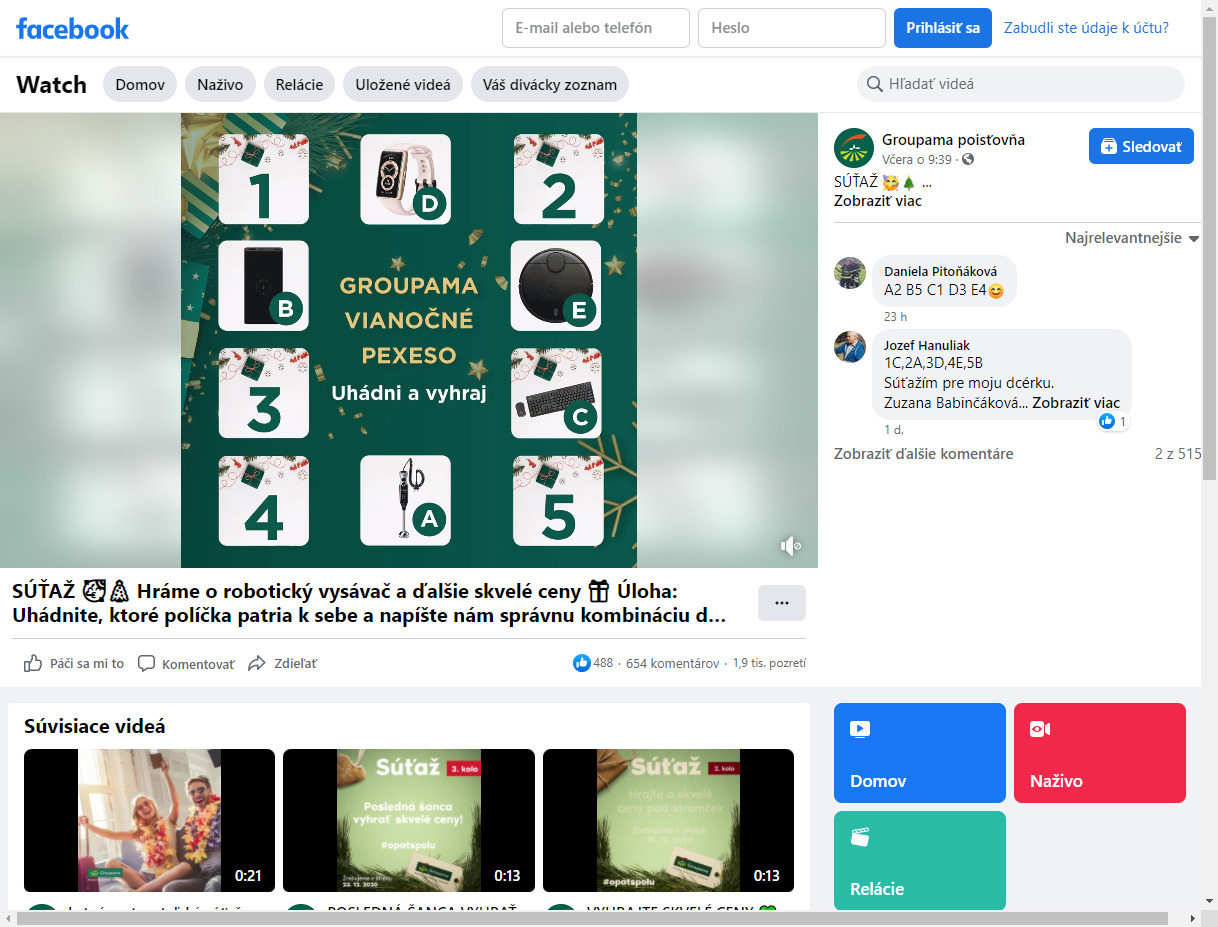
Task: Click the globe public-visibility icon by the post date
Action: coord(968,160)
